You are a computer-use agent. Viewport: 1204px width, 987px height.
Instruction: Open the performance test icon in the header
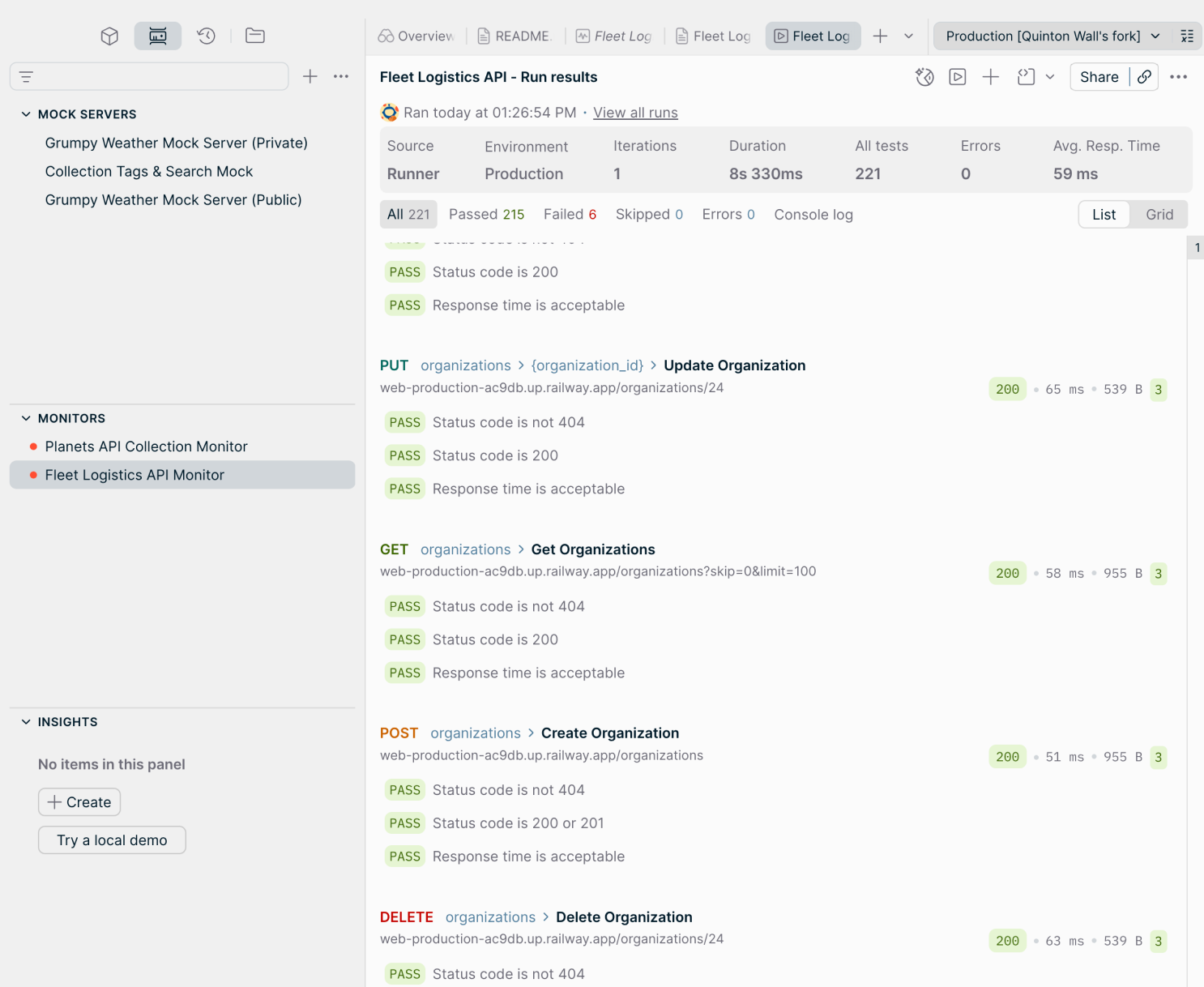[x=924, y=77]
